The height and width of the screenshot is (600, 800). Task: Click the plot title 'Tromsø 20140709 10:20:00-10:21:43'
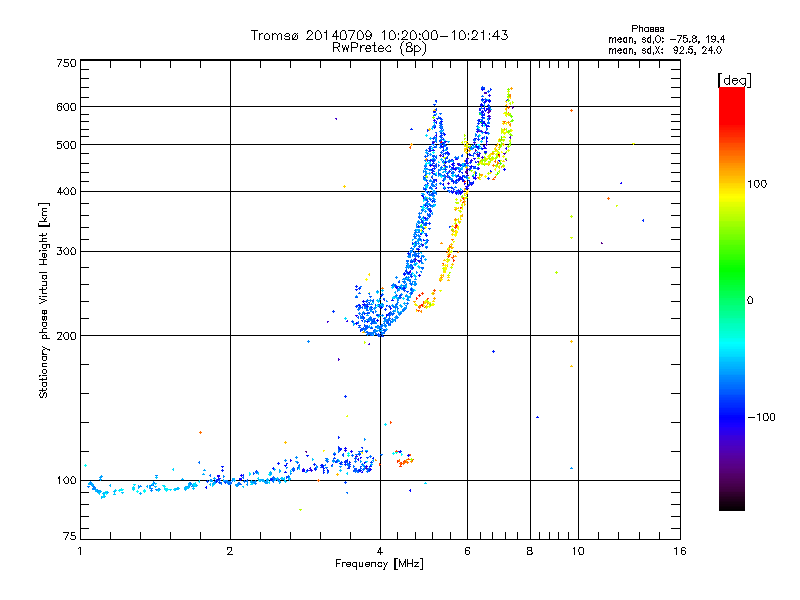(x=379, y=35)
